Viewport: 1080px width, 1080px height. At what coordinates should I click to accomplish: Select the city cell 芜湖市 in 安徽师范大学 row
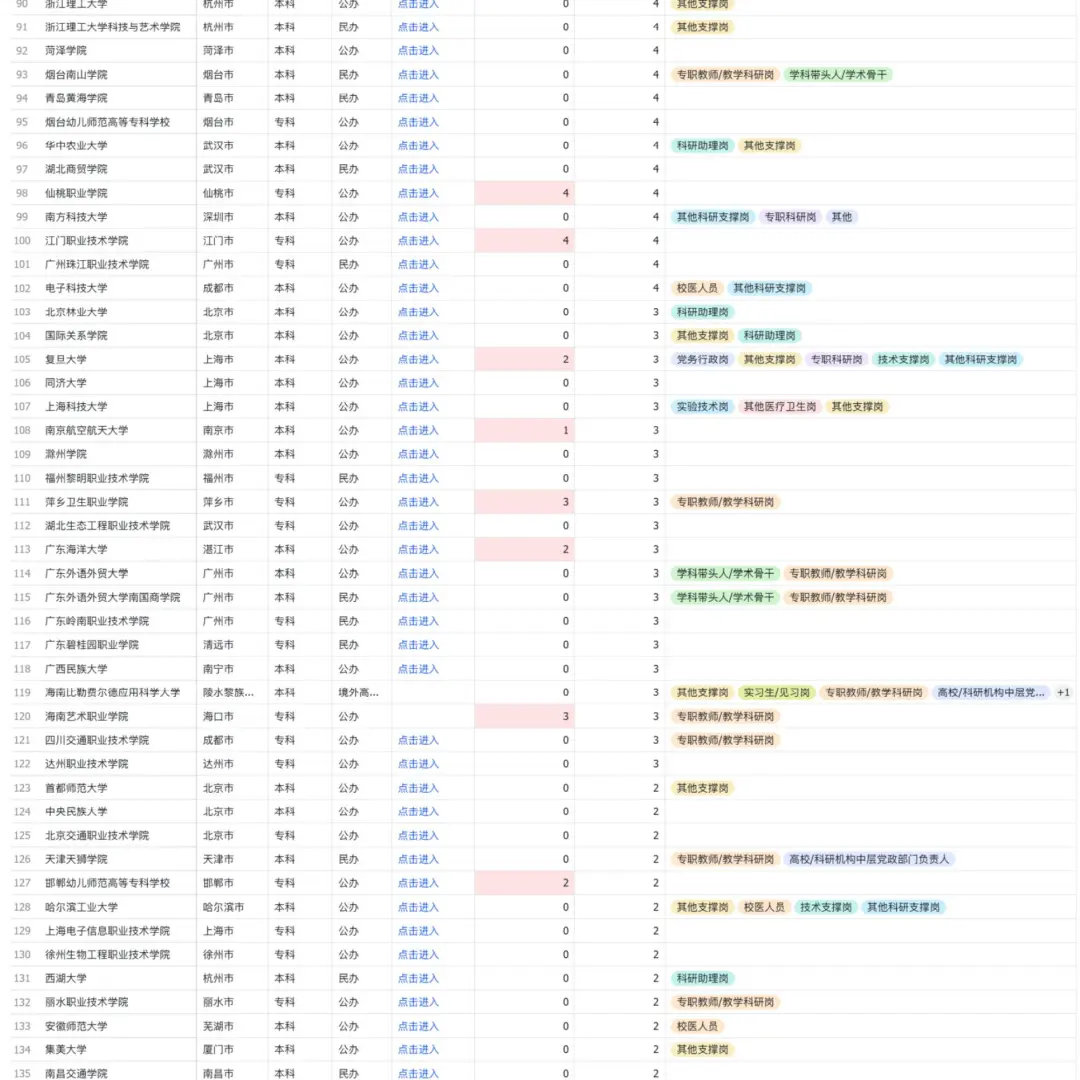(232, 1026)
